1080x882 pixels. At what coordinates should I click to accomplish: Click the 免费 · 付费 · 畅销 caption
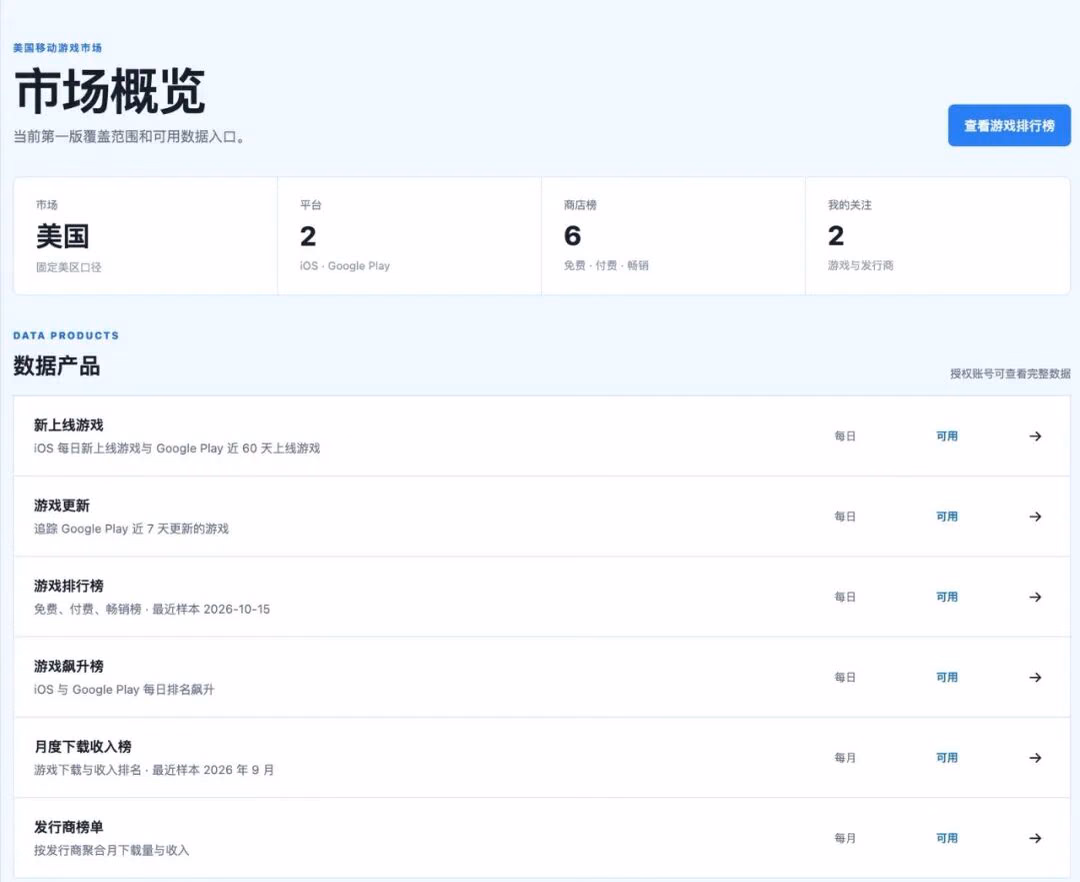pyautogui.click(x=606, y=265)
